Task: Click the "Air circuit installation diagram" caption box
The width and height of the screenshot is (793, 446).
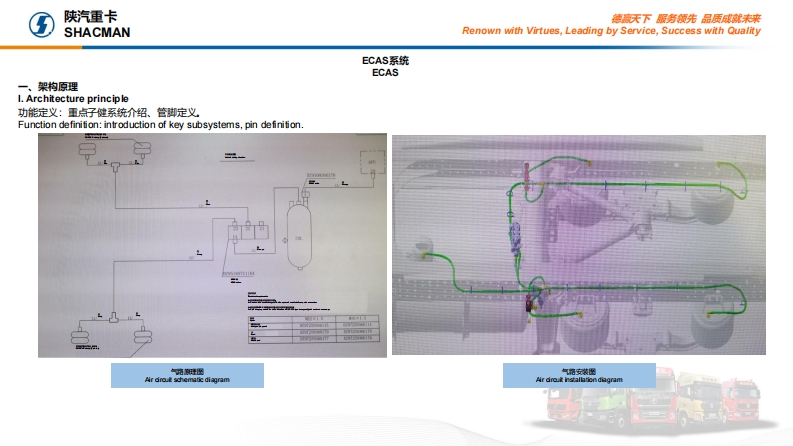Action: tap(578, 376)
